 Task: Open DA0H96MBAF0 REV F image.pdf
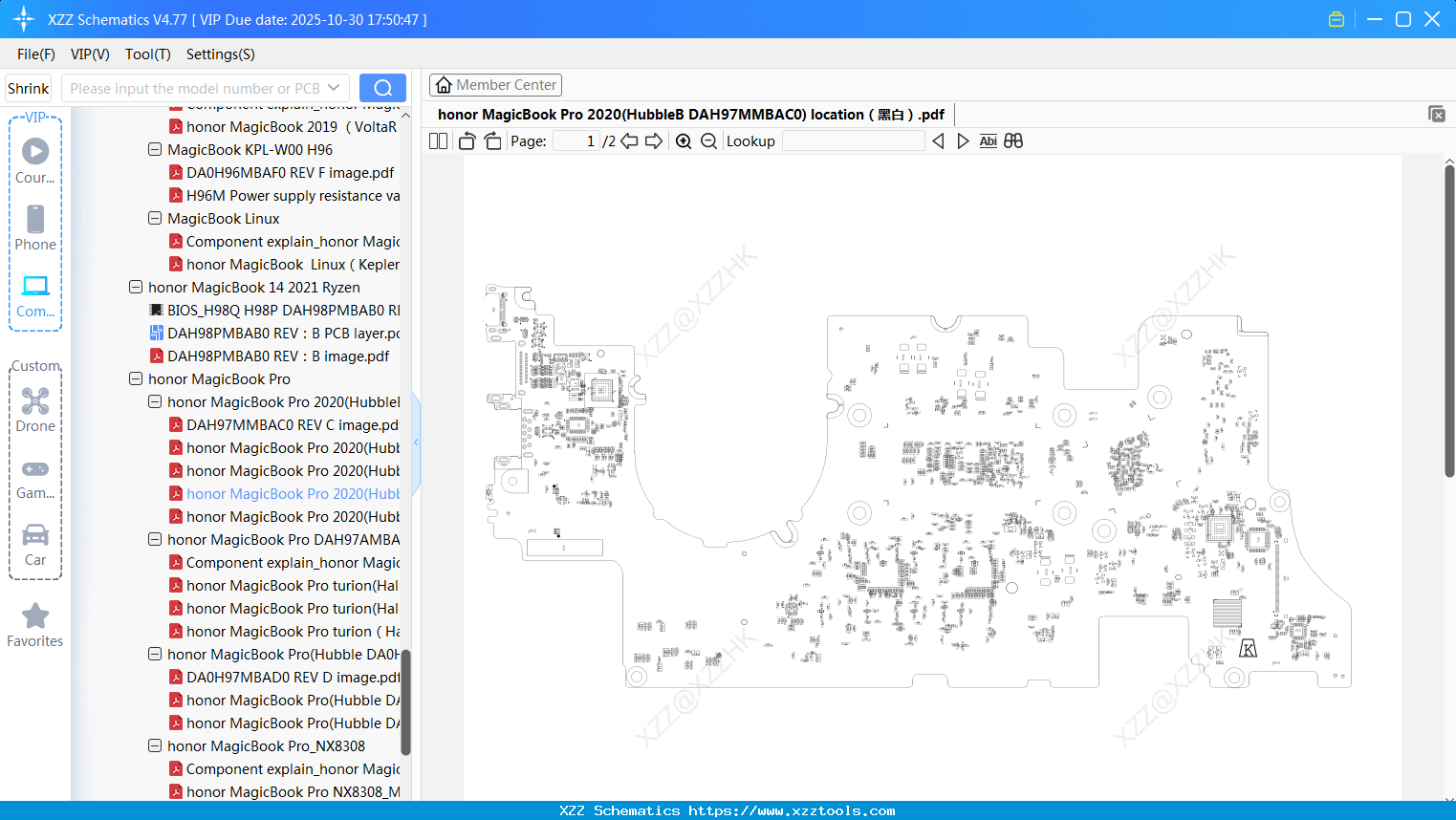coord(281,173)
